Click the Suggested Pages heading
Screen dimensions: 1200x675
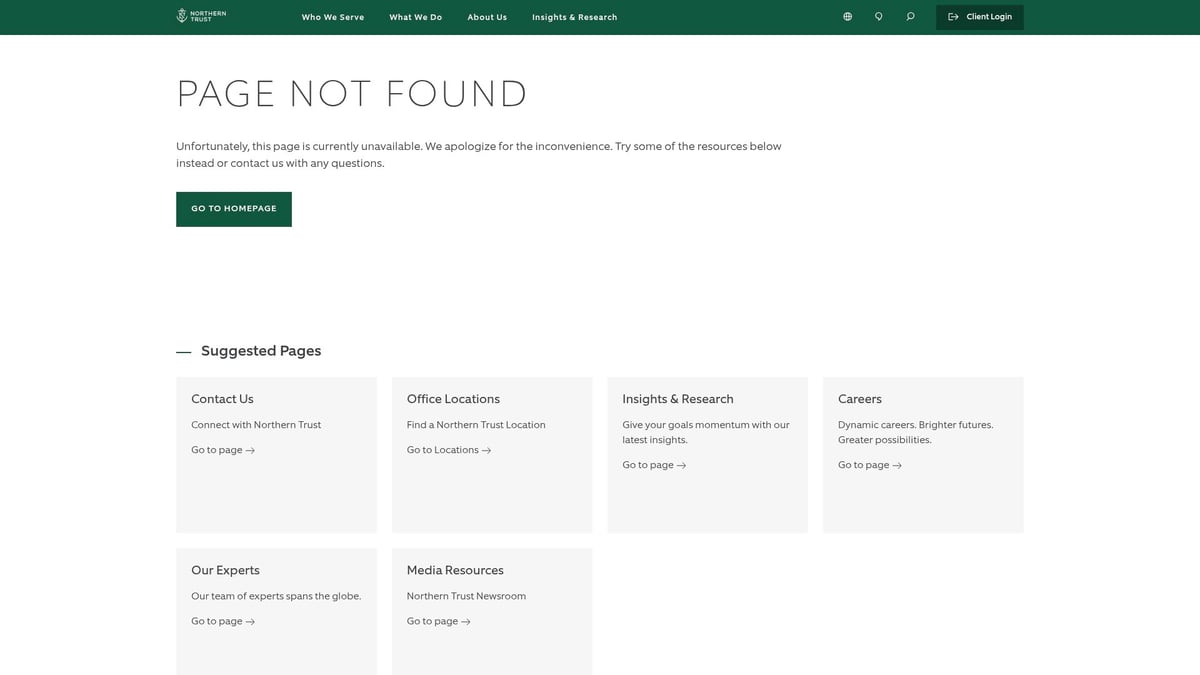[261, 351]
